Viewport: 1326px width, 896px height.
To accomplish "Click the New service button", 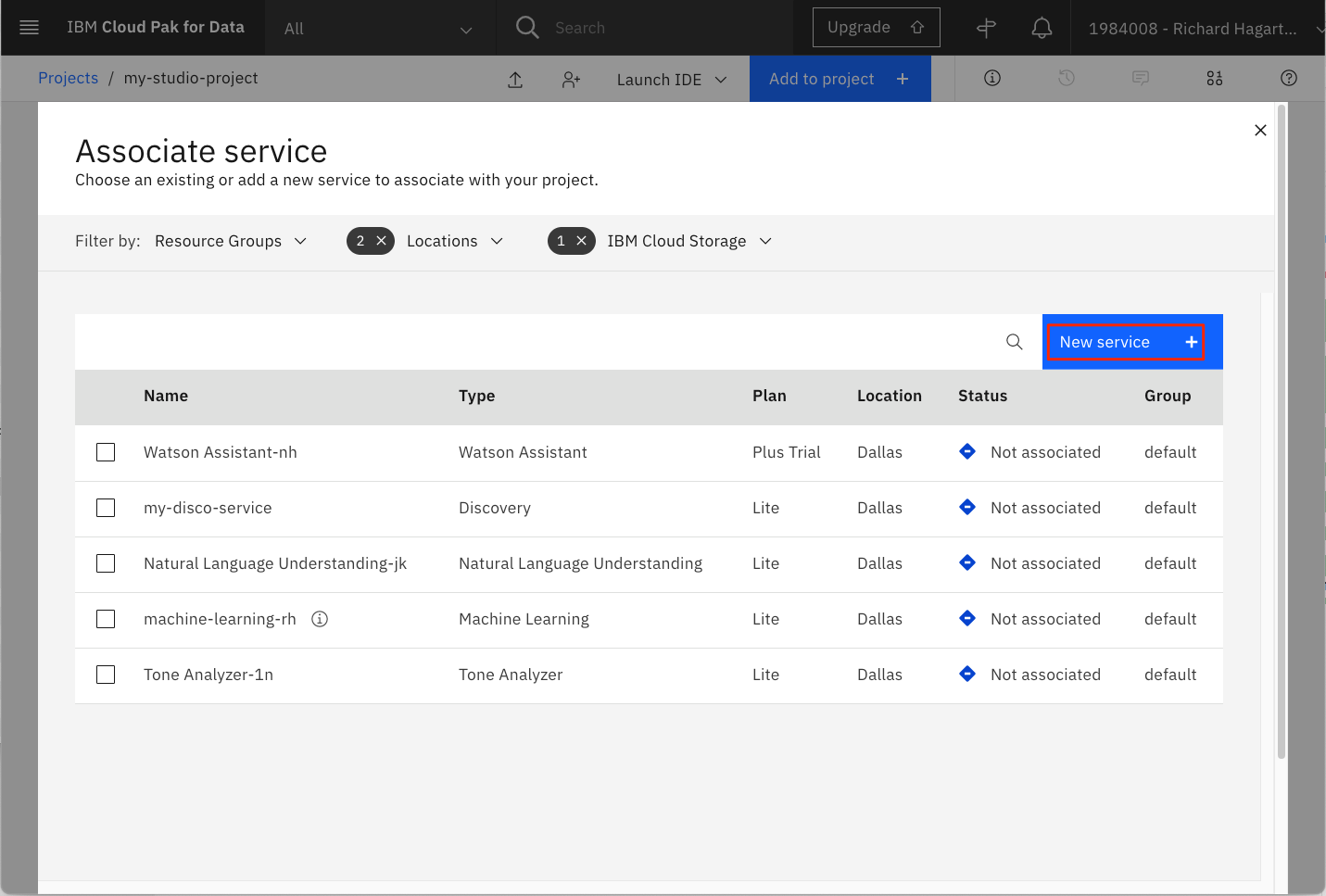I will click(1132, 342).
